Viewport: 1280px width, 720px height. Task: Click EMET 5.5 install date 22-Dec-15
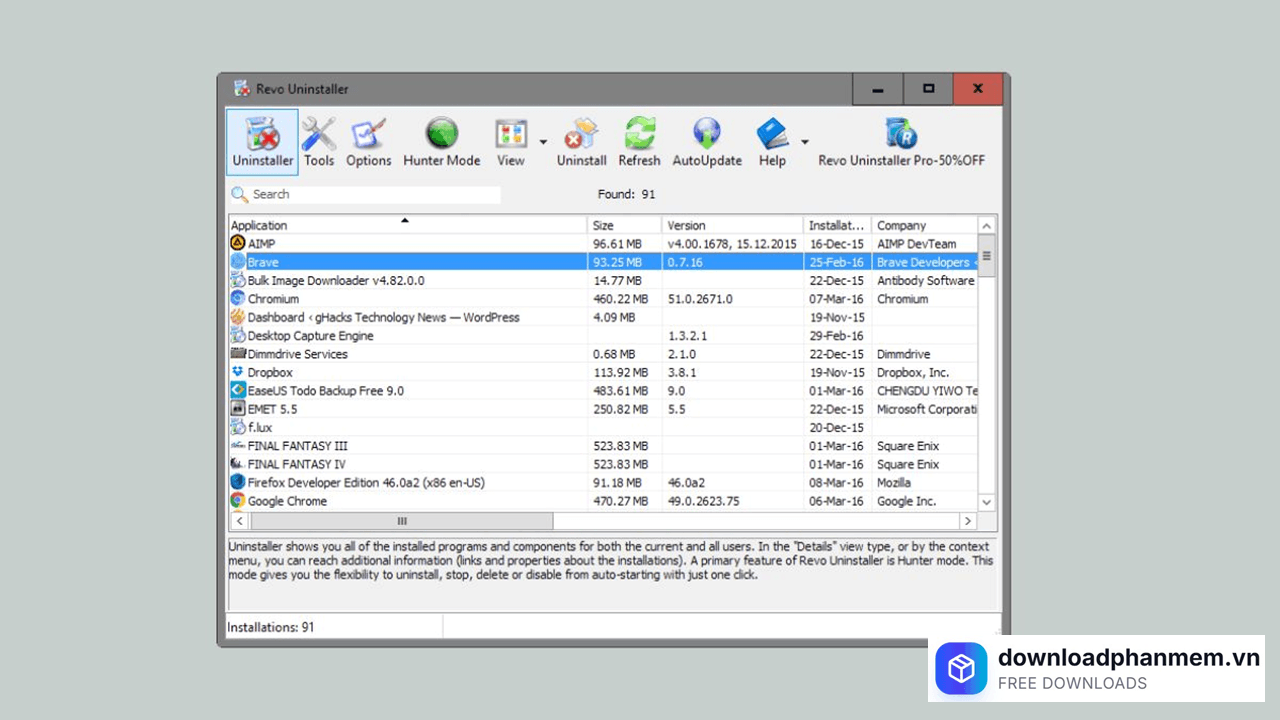coord(837,408)
